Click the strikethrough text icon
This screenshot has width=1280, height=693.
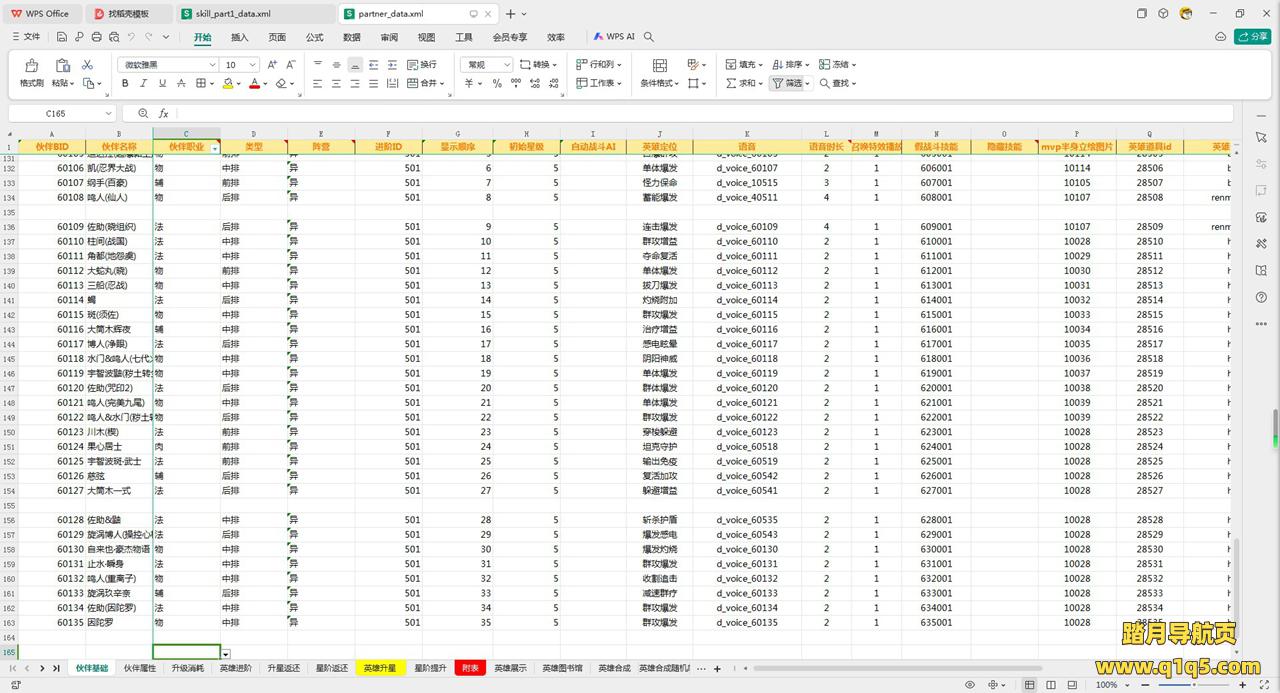(182, 84)
